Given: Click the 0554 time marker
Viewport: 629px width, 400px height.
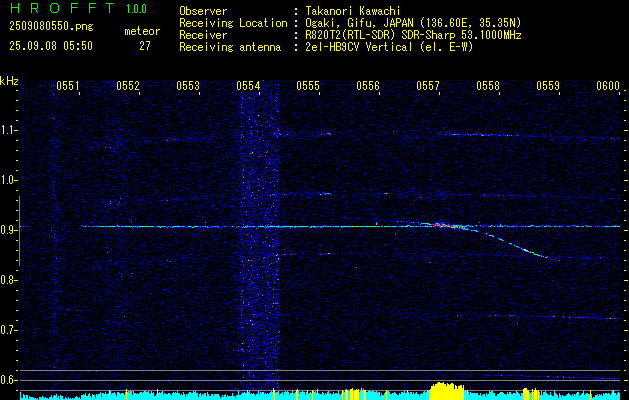Looking at the screenshot, I should pos(248,85).
